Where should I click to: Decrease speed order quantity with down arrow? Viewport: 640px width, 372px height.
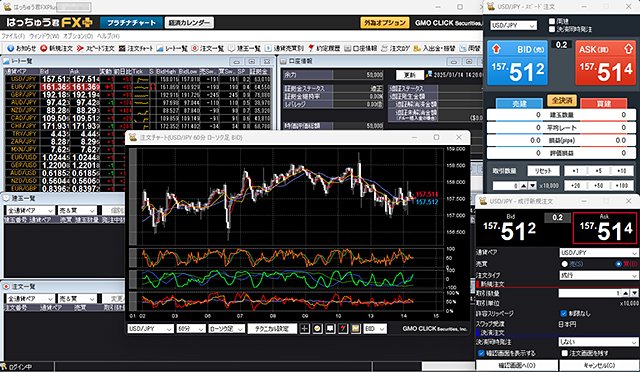click(x=532, y=186)
